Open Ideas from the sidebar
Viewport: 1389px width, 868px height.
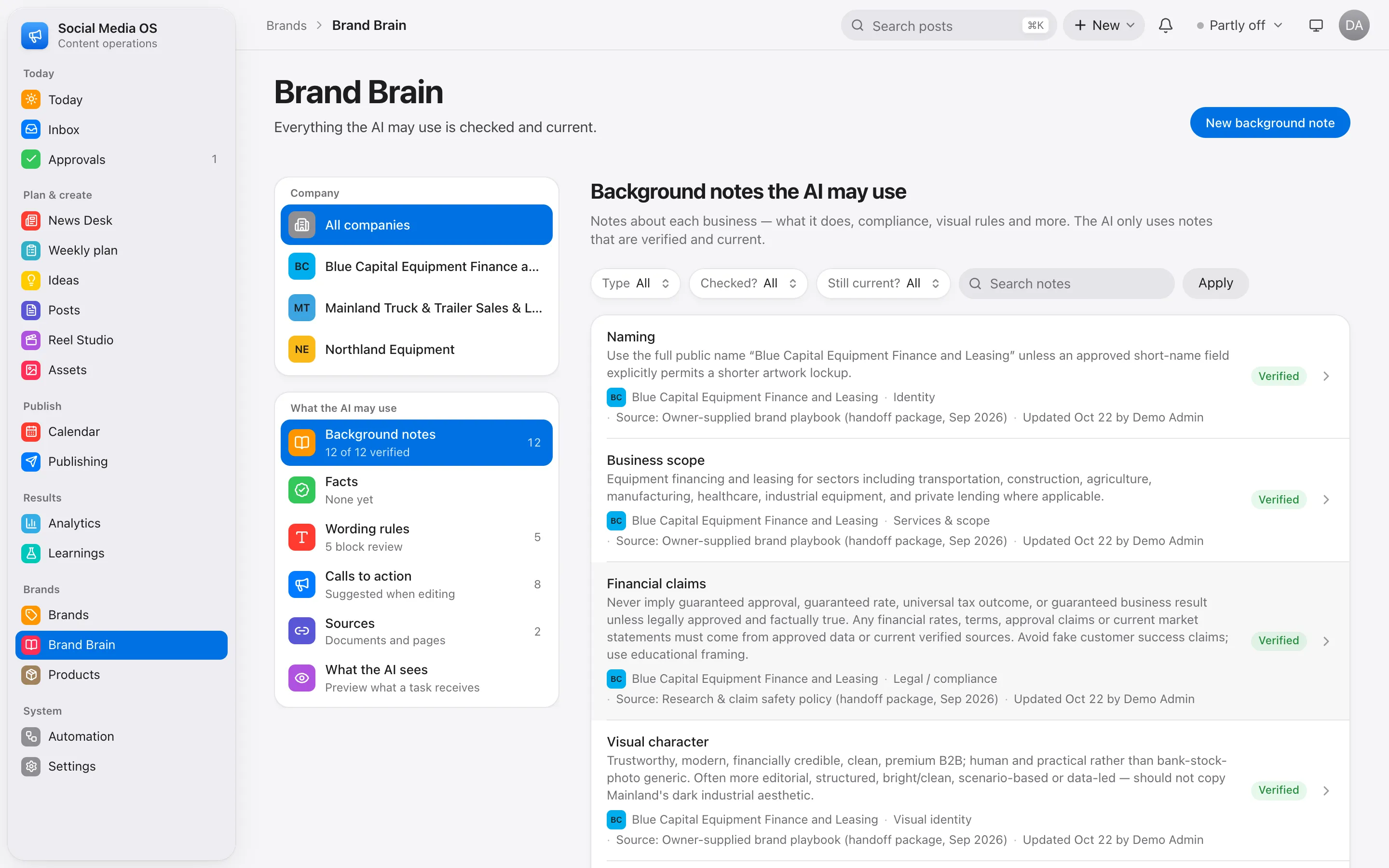coord(122,280)
